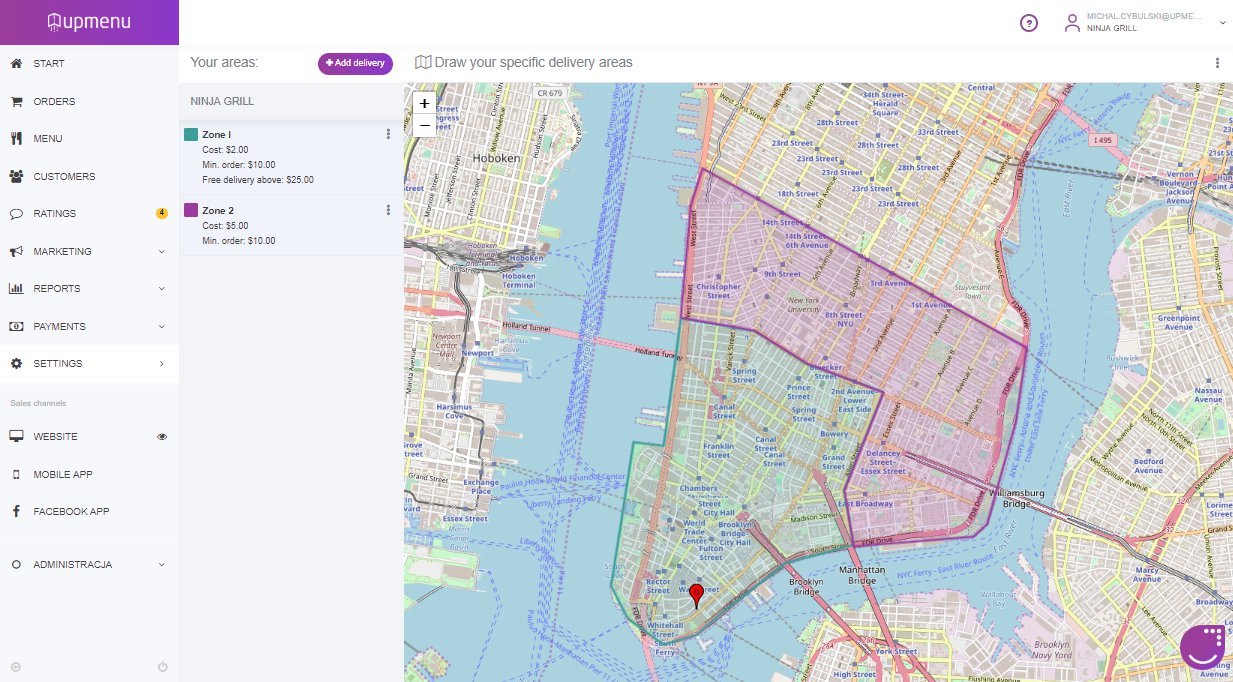The image size is (1233, 682).
Task: Open the chat widget bubble
Action: tap(1203, 647)
